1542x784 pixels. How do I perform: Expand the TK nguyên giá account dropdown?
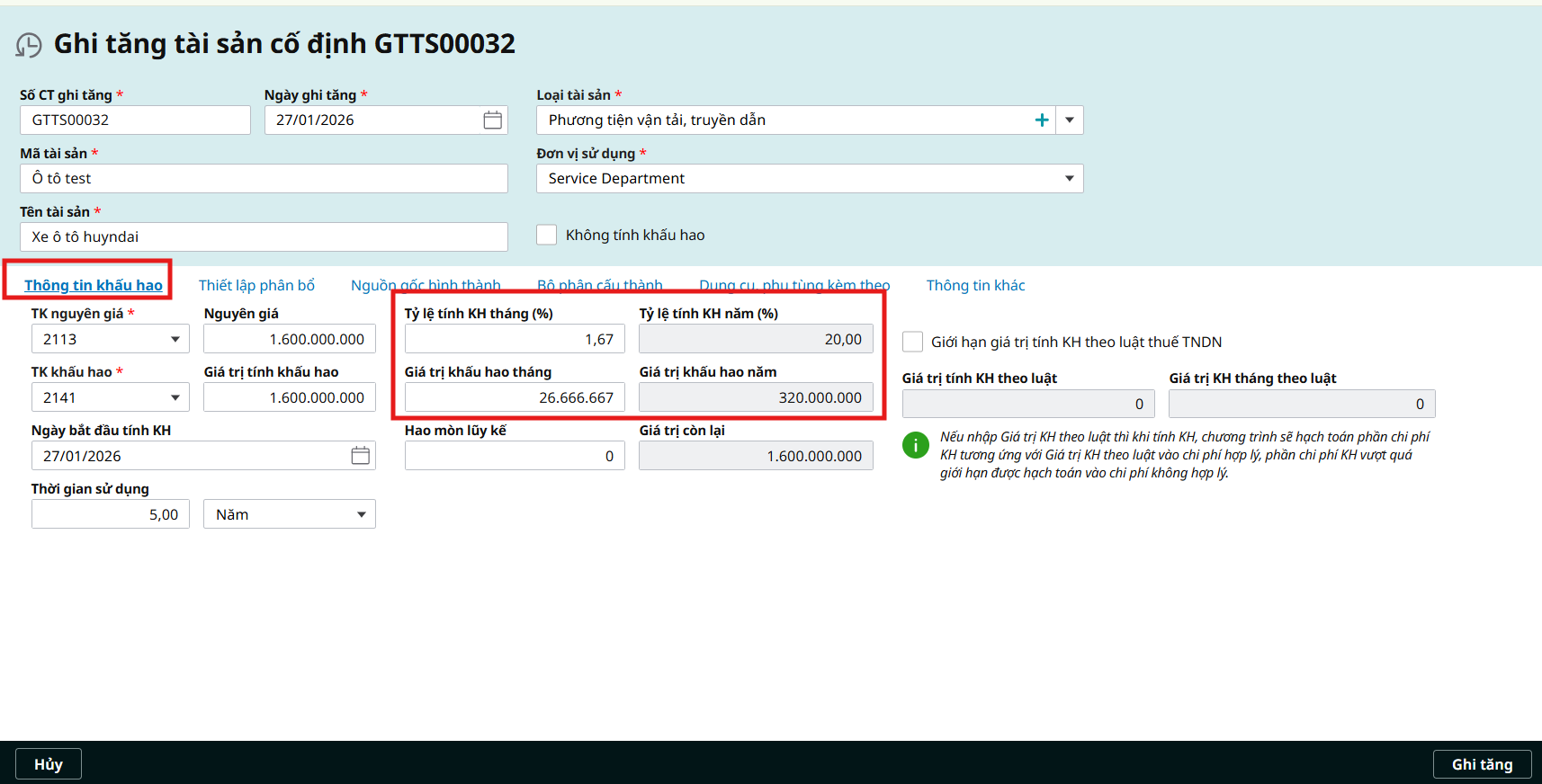coord(175,340)
